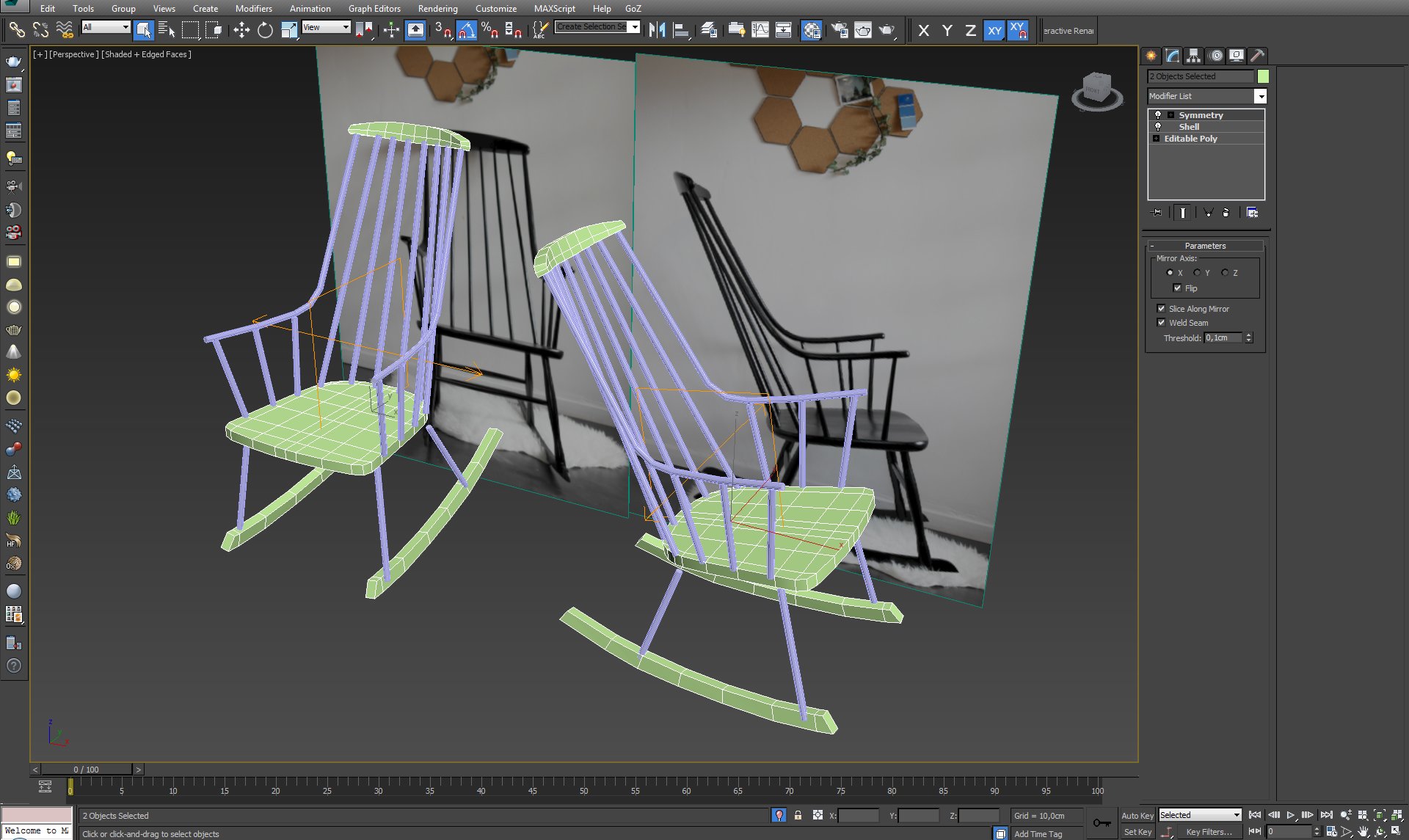
Task: Select the Shell modifier in stack
Action: coord(1189,127)
